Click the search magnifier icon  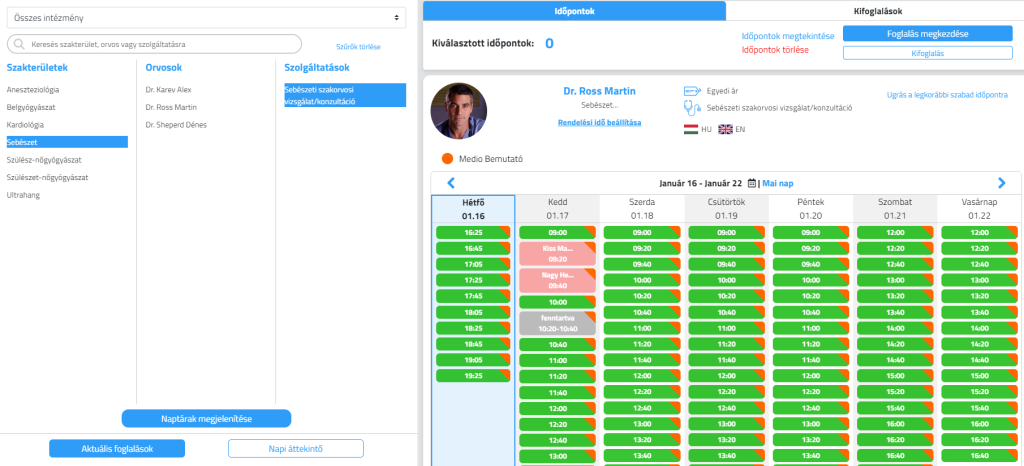click(x=20, y=44)
